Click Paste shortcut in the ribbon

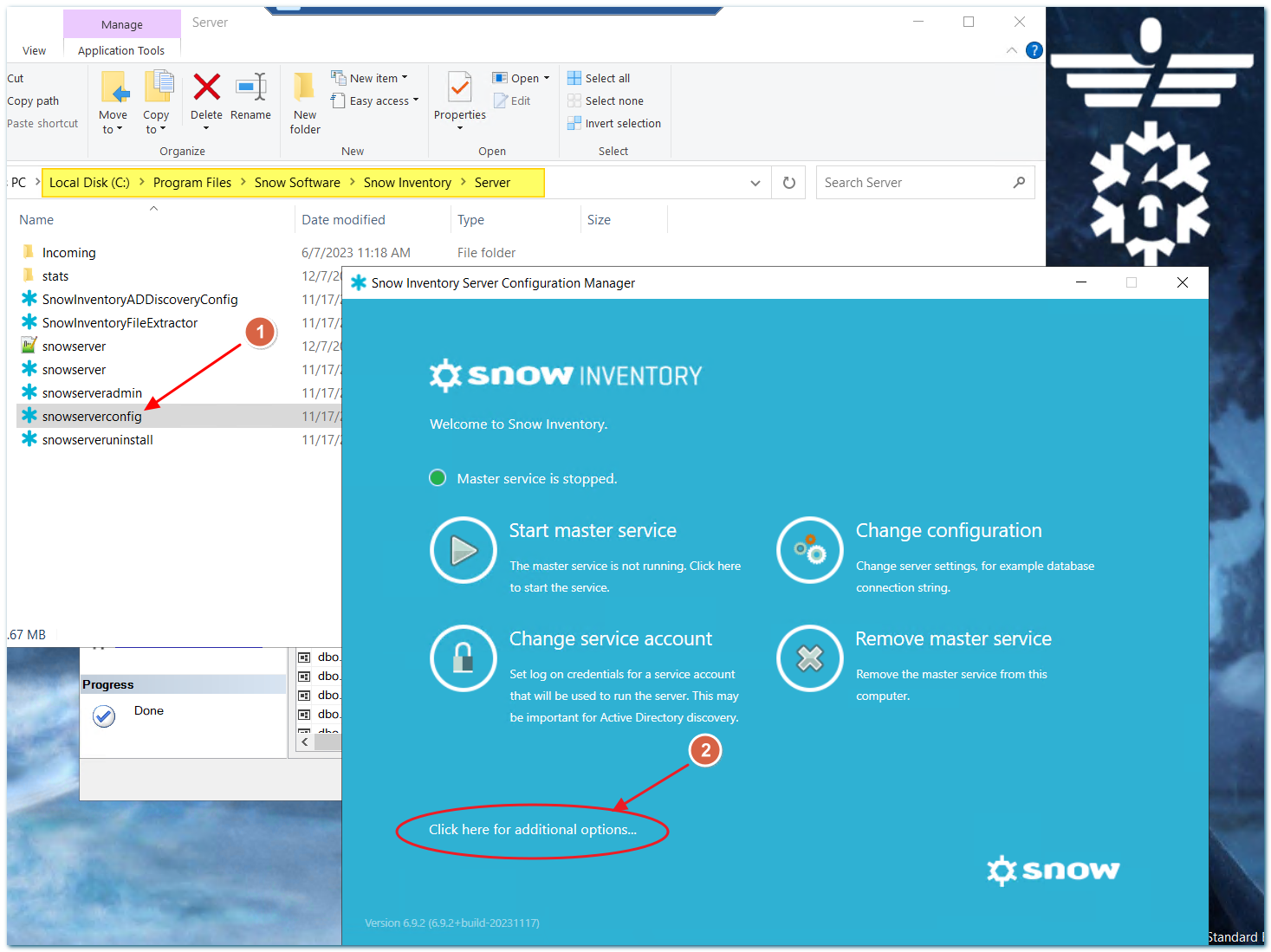pyautogui.click(x=42, y=123)
